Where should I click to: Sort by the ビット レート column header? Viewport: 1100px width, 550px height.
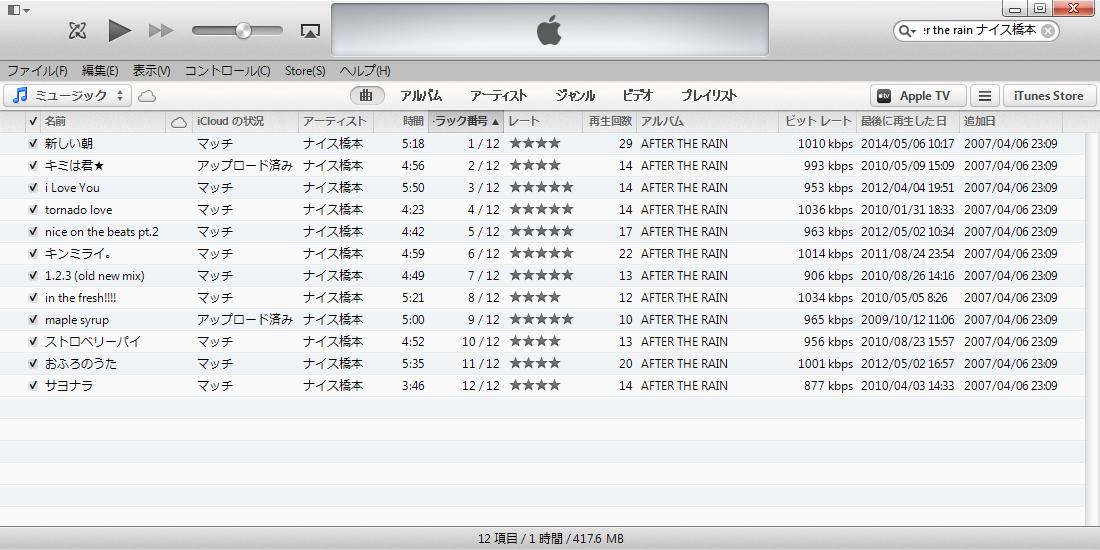click(x=817, y=121)
